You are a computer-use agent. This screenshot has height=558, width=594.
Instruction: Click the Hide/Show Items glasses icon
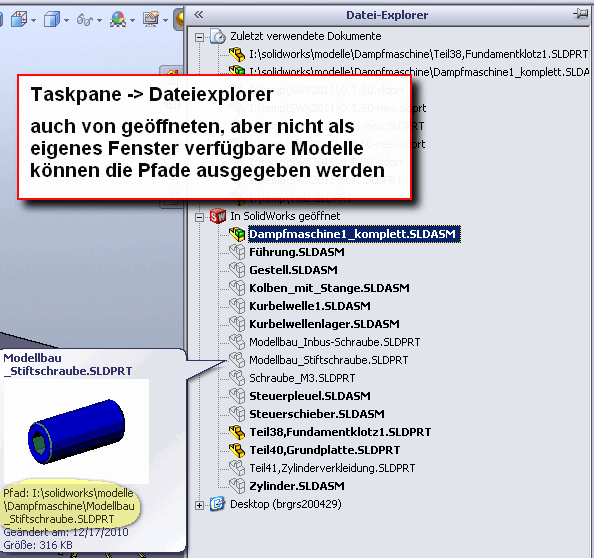coord(84,19)
